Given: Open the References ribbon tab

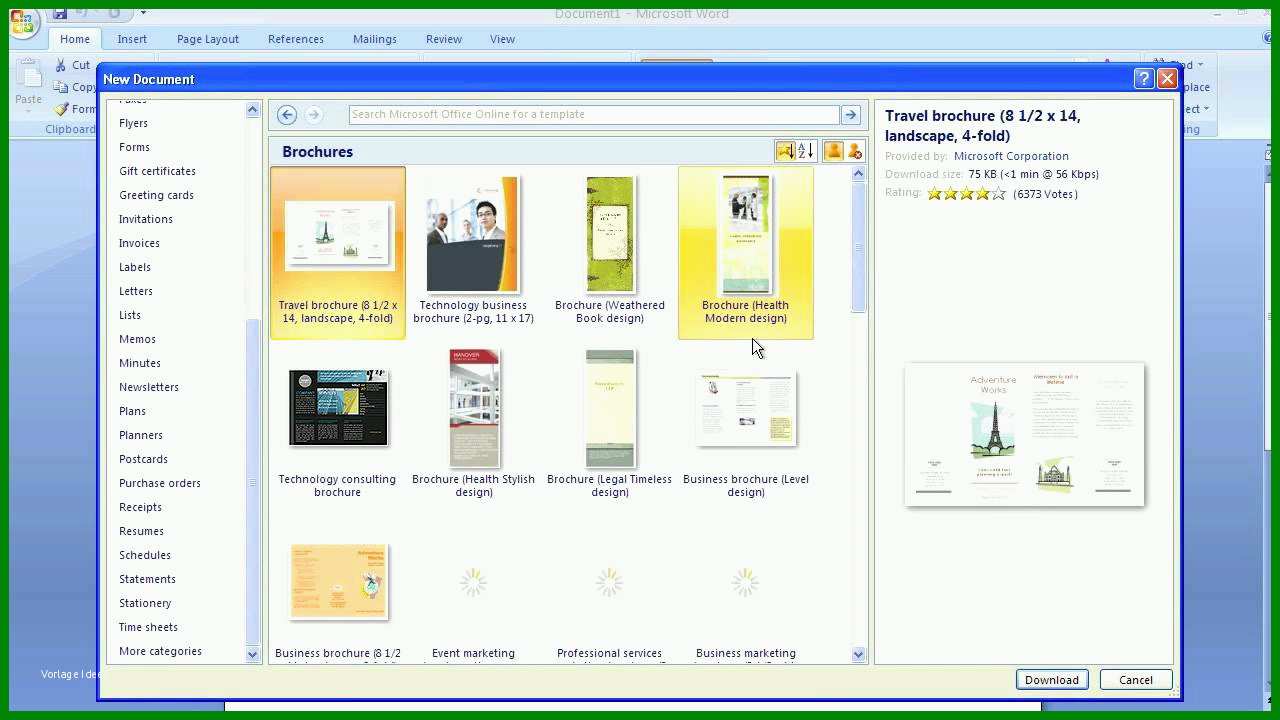Looking at the screenshot, I should (x=296, y=39).
